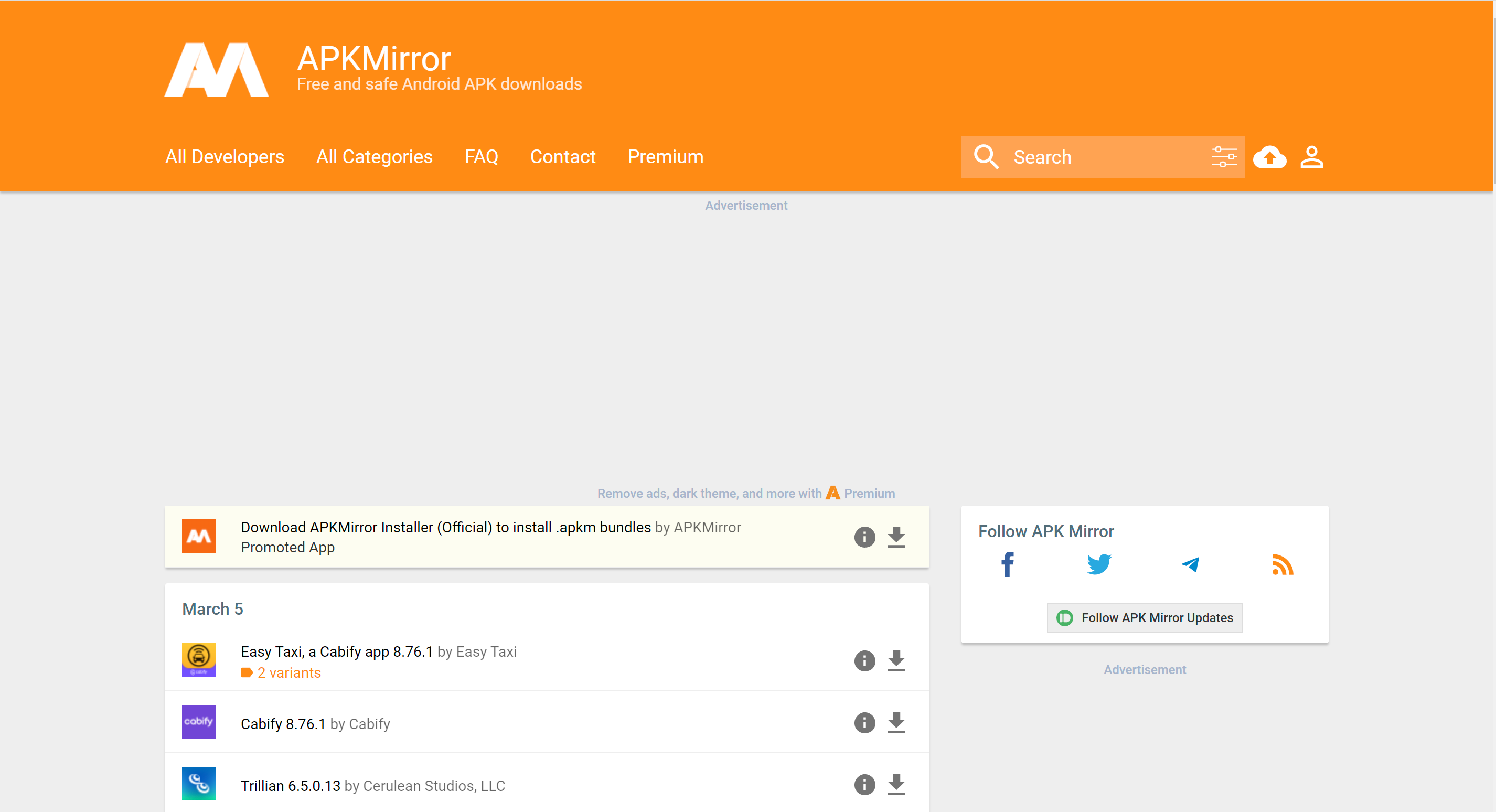Expand the 2 variants for Easy Taxi
Screen dimensions: 1496x812
click(289, 672)
